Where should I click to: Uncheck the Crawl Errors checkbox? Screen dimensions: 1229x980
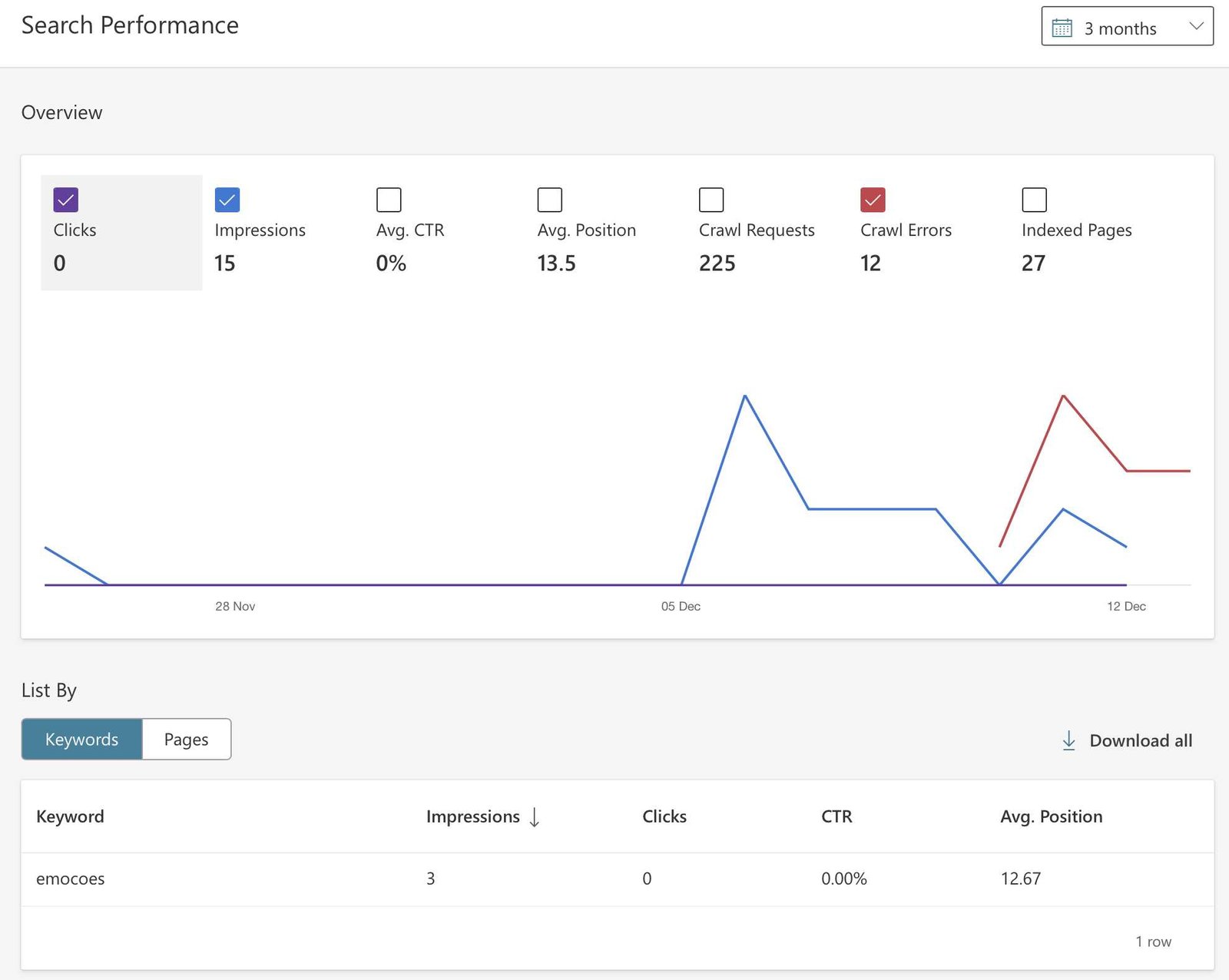[x=873, y=200]
